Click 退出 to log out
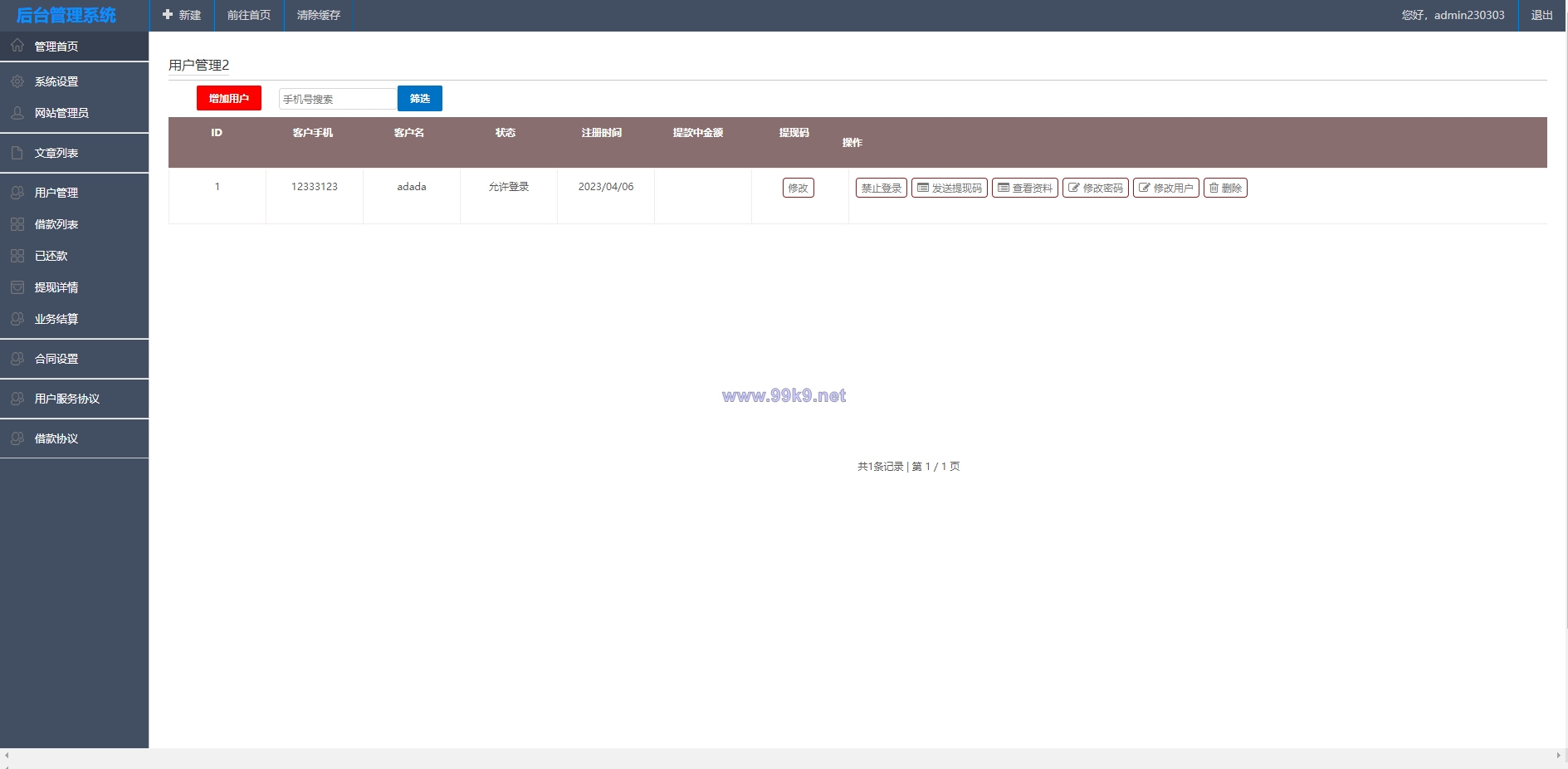This screenshot has height=769, width=1568. [x=1542, y=15]
